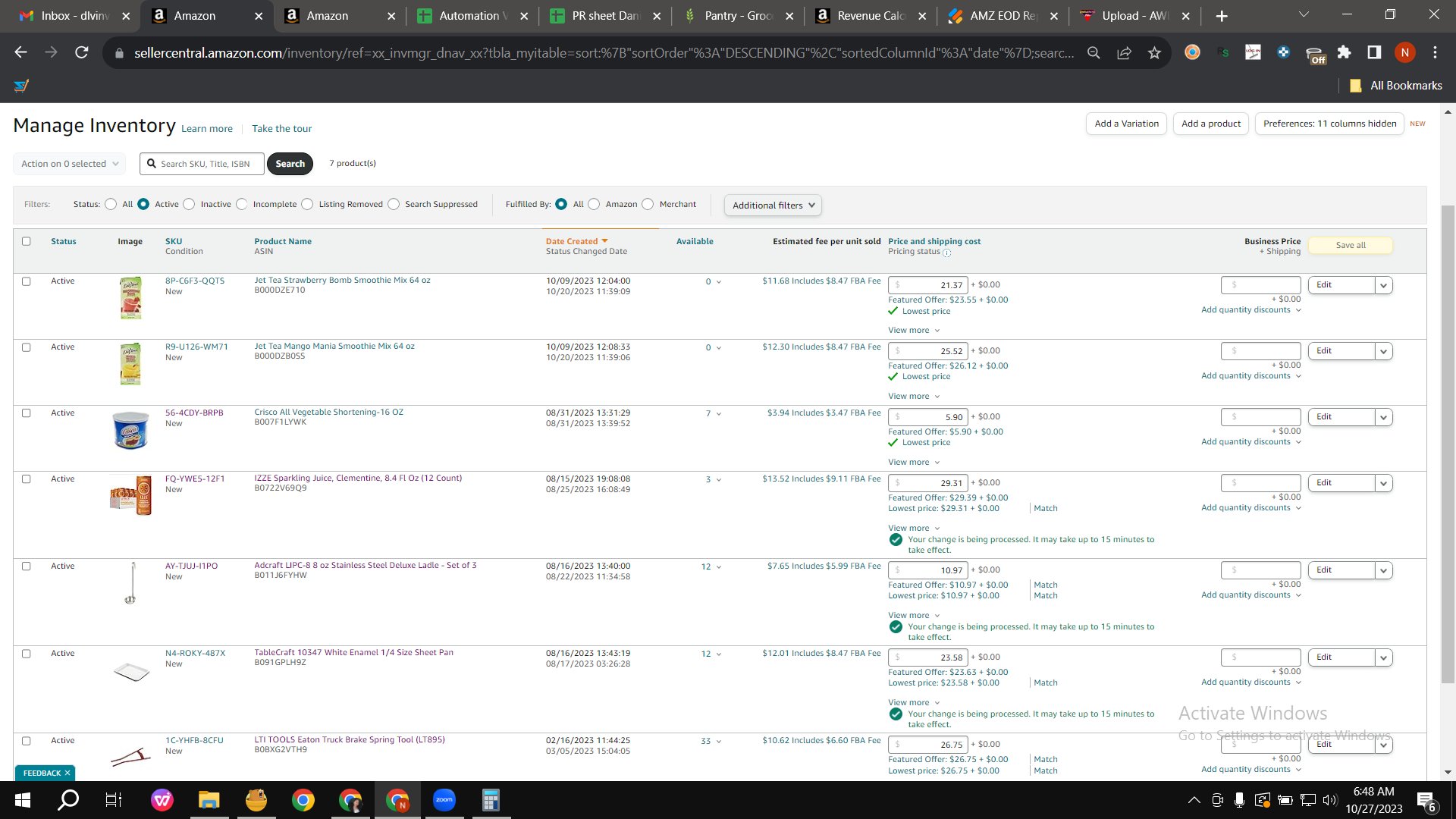This screenshot has width=1456, height=819.
Task: Click the page vertical scrollbar
Action: 1448,444
